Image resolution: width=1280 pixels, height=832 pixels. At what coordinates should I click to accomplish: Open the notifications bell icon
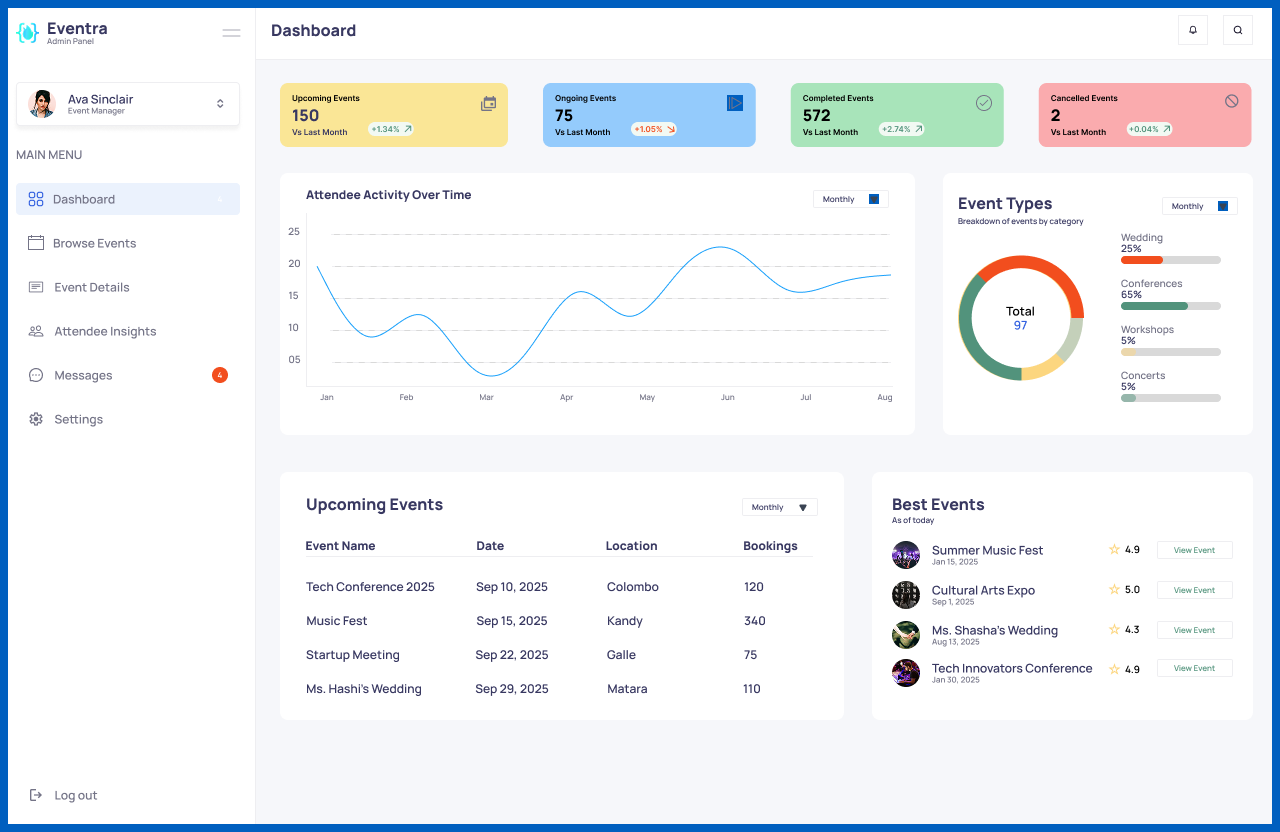click(1192, 30)
